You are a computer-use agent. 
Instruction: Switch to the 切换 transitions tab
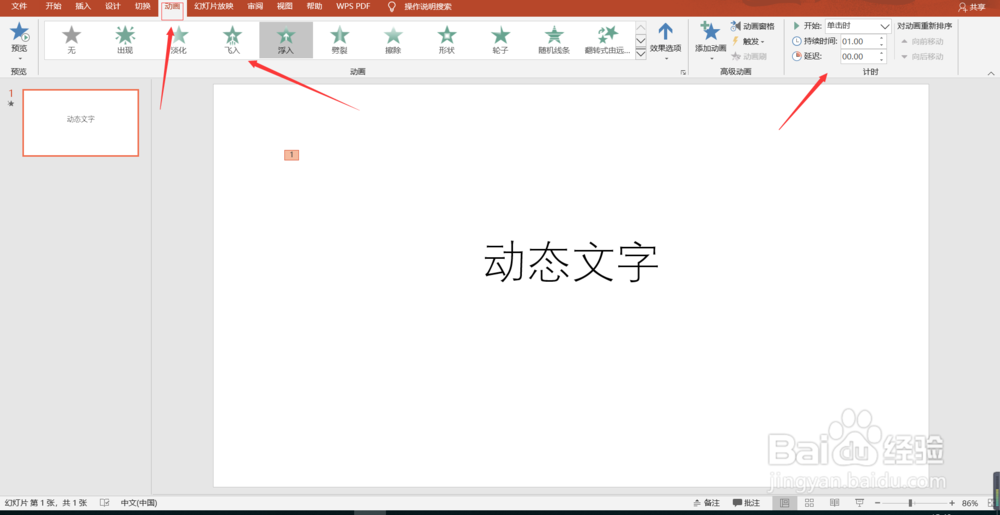143,6
